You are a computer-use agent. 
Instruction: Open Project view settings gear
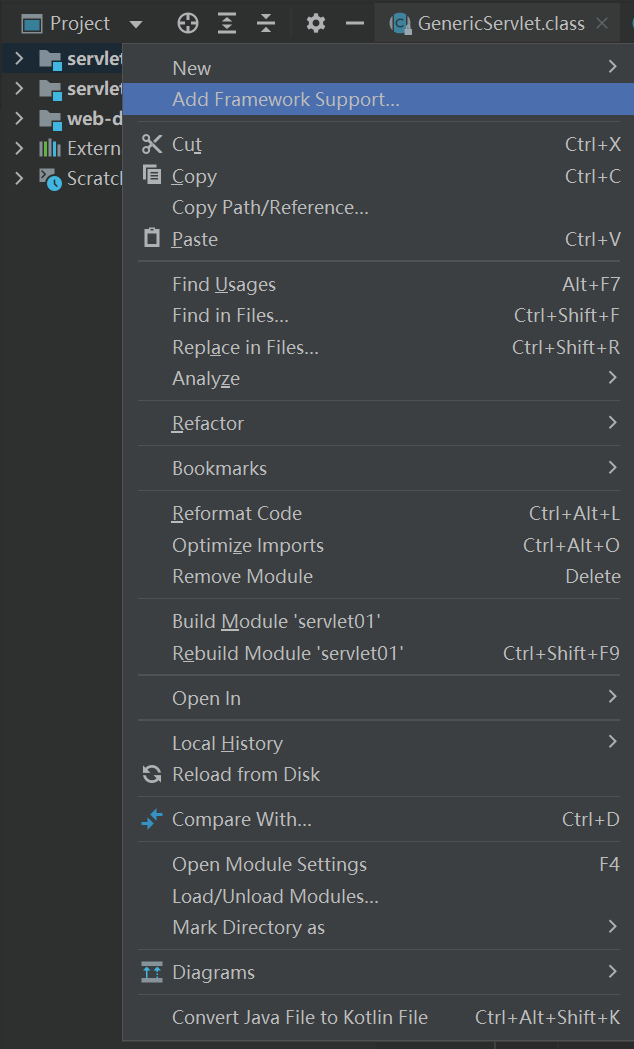click(316, 23)
